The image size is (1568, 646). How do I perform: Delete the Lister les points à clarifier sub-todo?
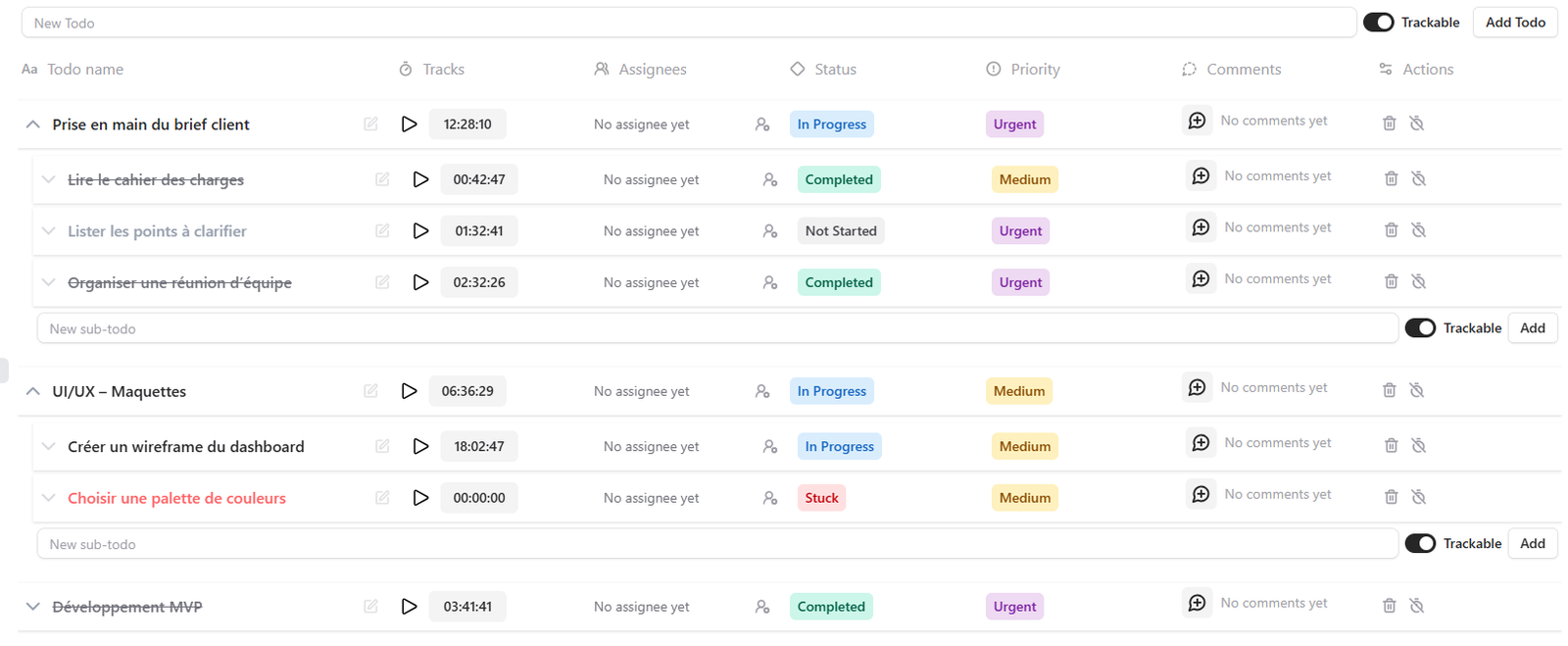coord(1391,230)
